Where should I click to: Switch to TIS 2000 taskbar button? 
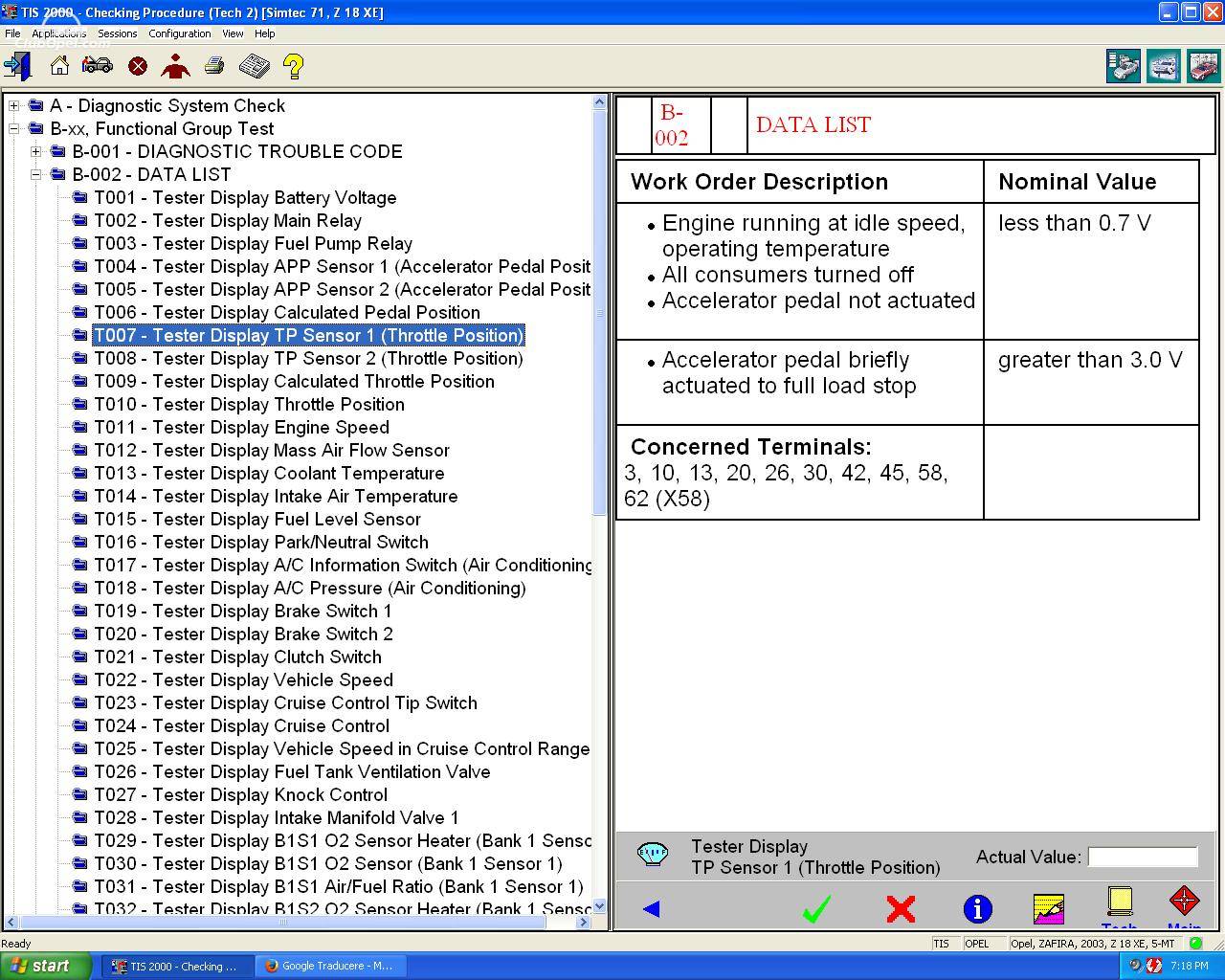[x=178, y=966]
